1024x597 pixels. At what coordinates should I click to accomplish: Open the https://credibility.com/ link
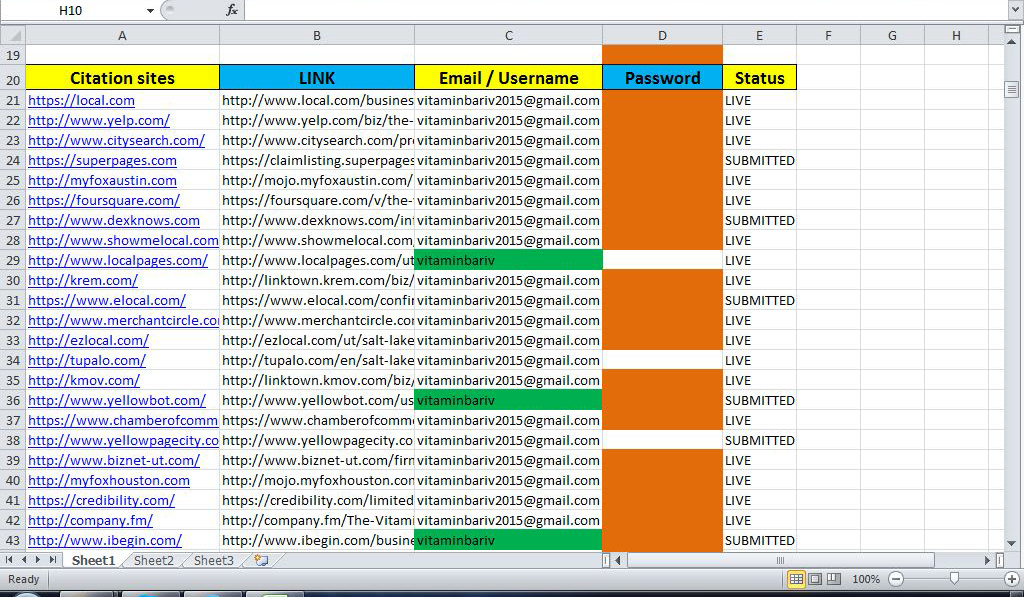click(x=101, y=500)
